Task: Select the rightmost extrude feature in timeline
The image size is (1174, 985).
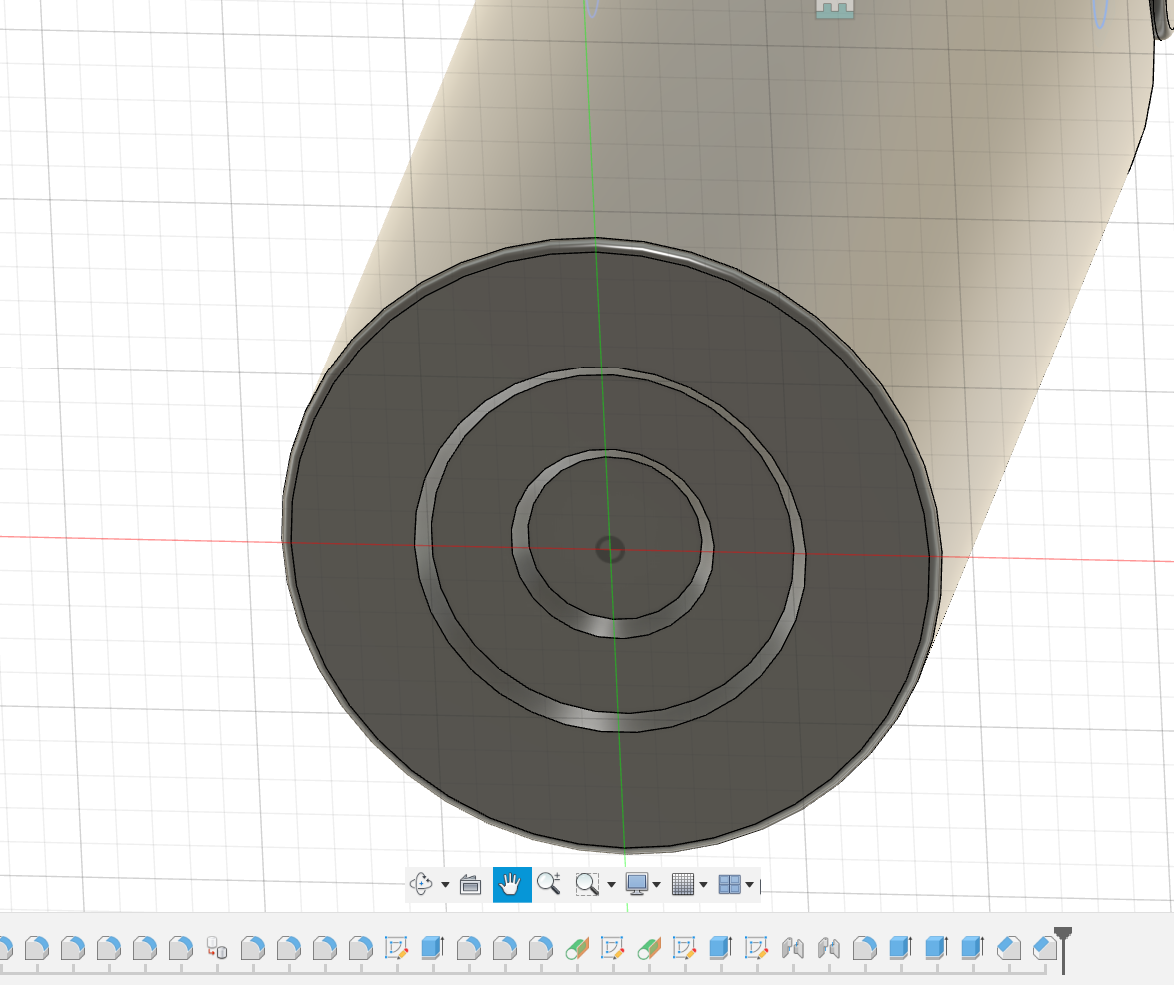Action: pyautogui.click(x=971, y=947)
